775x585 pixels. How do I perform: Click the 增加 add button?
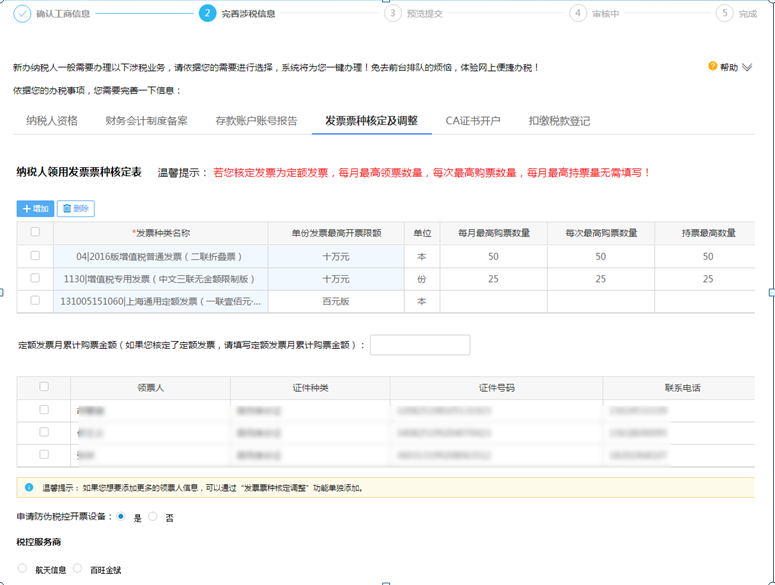35,208
